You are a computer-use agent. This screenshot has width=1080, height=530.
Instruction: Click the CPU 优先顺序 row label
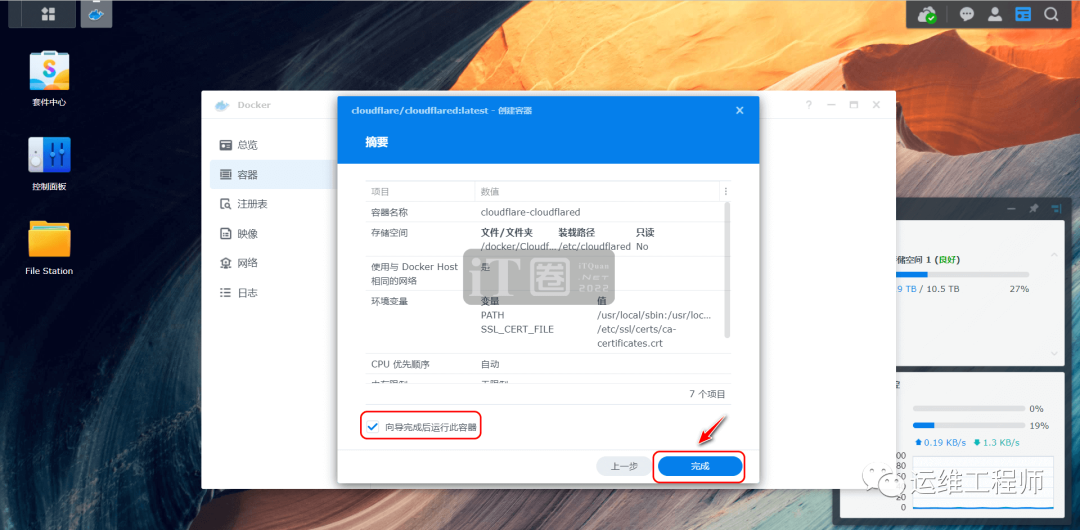[400, 364]
